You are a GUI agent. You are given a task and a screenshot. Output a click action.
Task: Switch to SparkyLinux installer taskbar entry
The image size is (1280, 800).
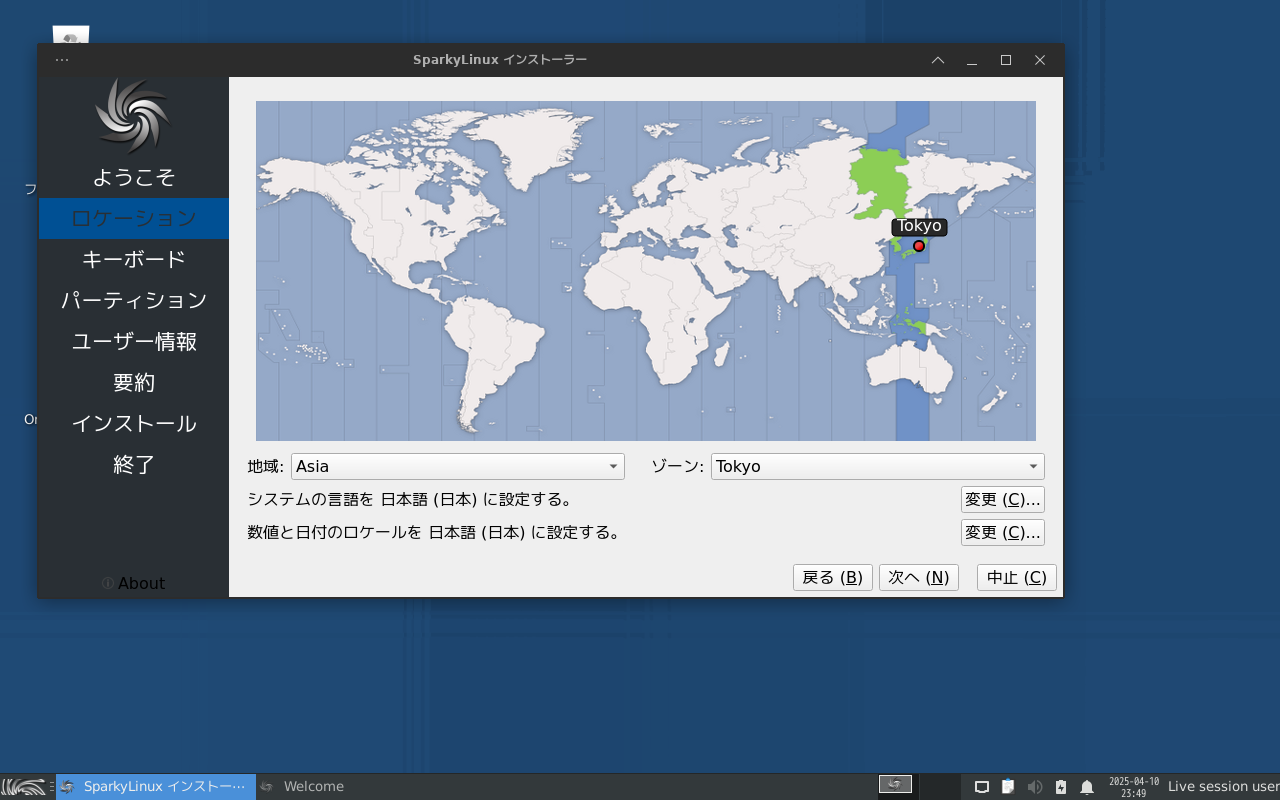tap(156, 787)
